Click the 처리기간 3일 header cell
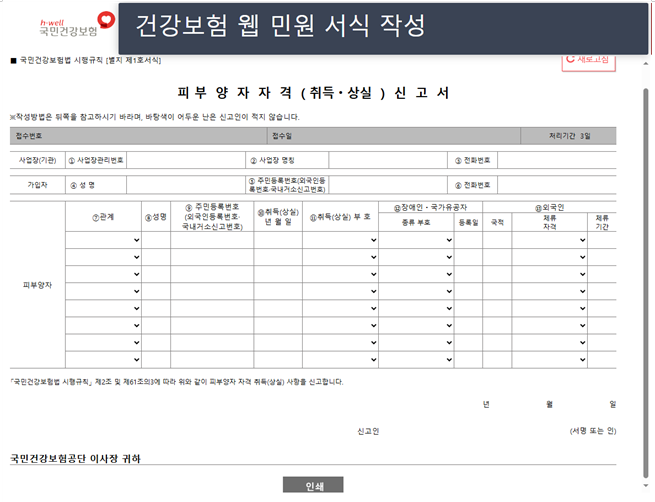This screenshot has width=655, height=502. [x=569, y=136]
